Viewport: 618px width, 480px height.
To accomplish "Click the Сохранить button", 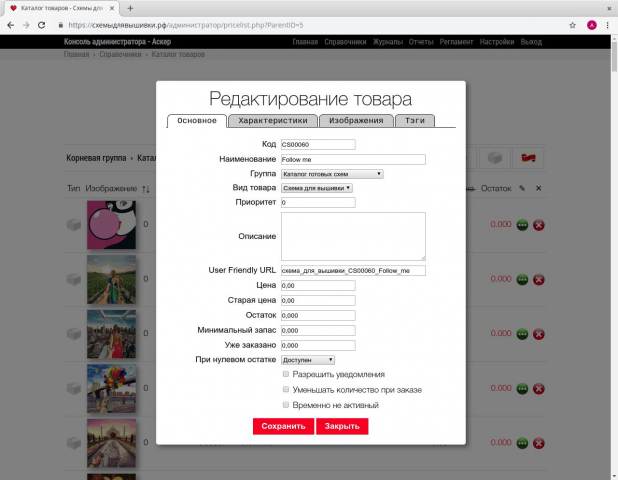I will point(283,426).
